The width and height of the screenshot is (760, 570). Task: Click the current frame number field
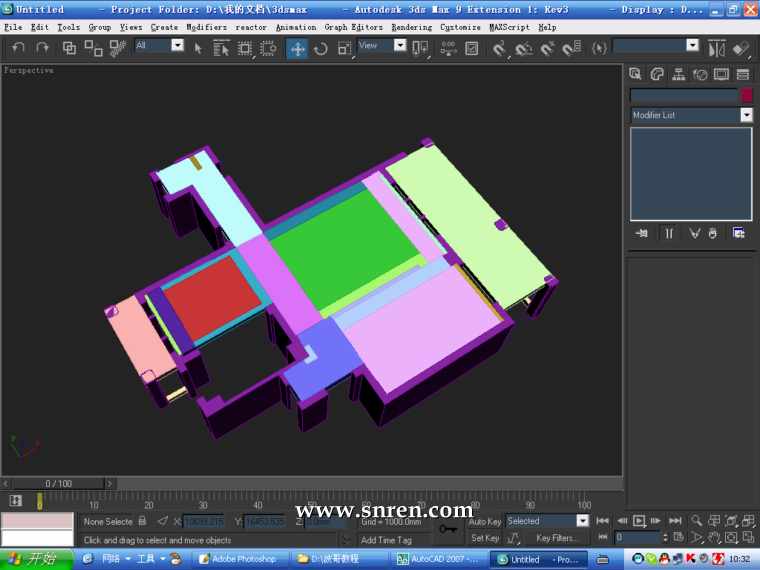pos(637,537)
